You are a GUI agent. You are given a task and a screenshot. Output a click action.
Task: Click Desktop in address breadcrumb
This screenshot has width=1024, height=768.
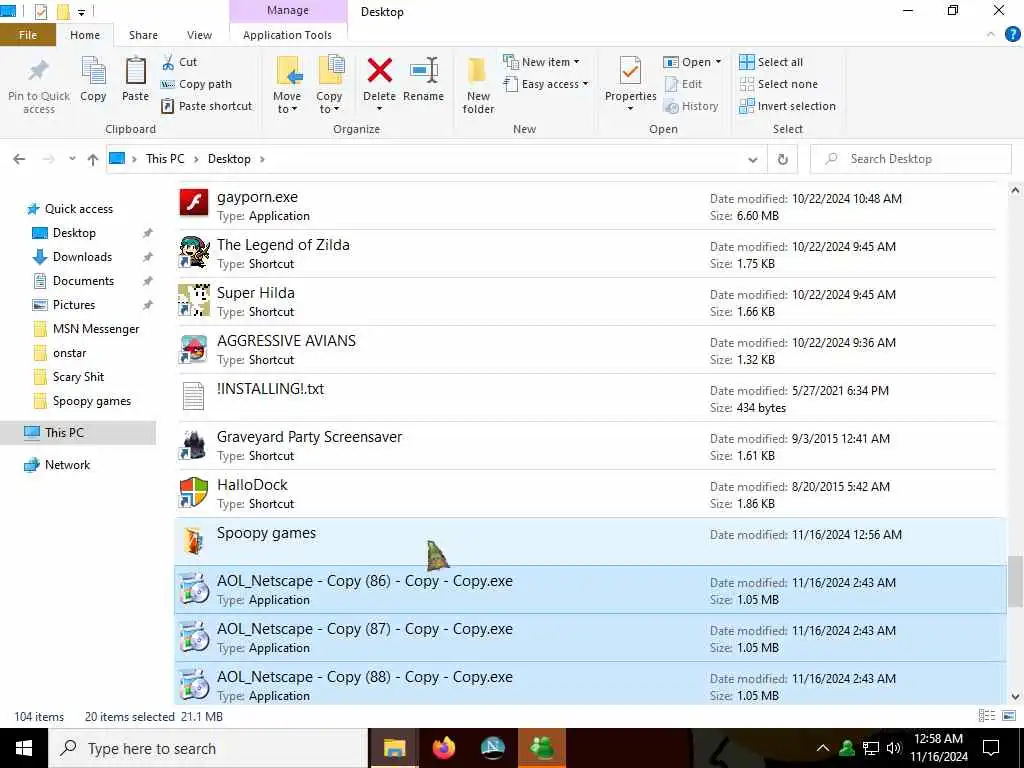pos(229,159)
